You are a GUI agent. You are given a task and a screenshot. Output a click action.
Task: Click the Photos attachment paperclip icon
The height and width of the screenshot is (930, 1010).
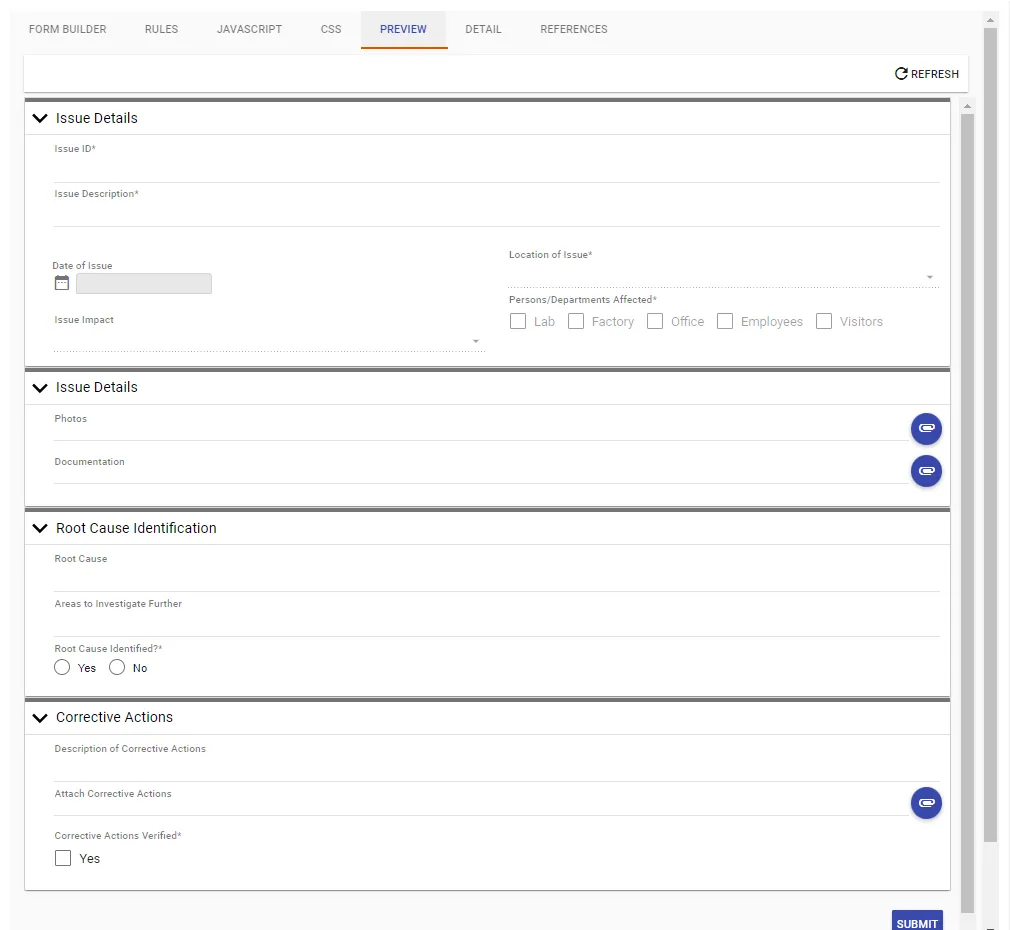926,428
